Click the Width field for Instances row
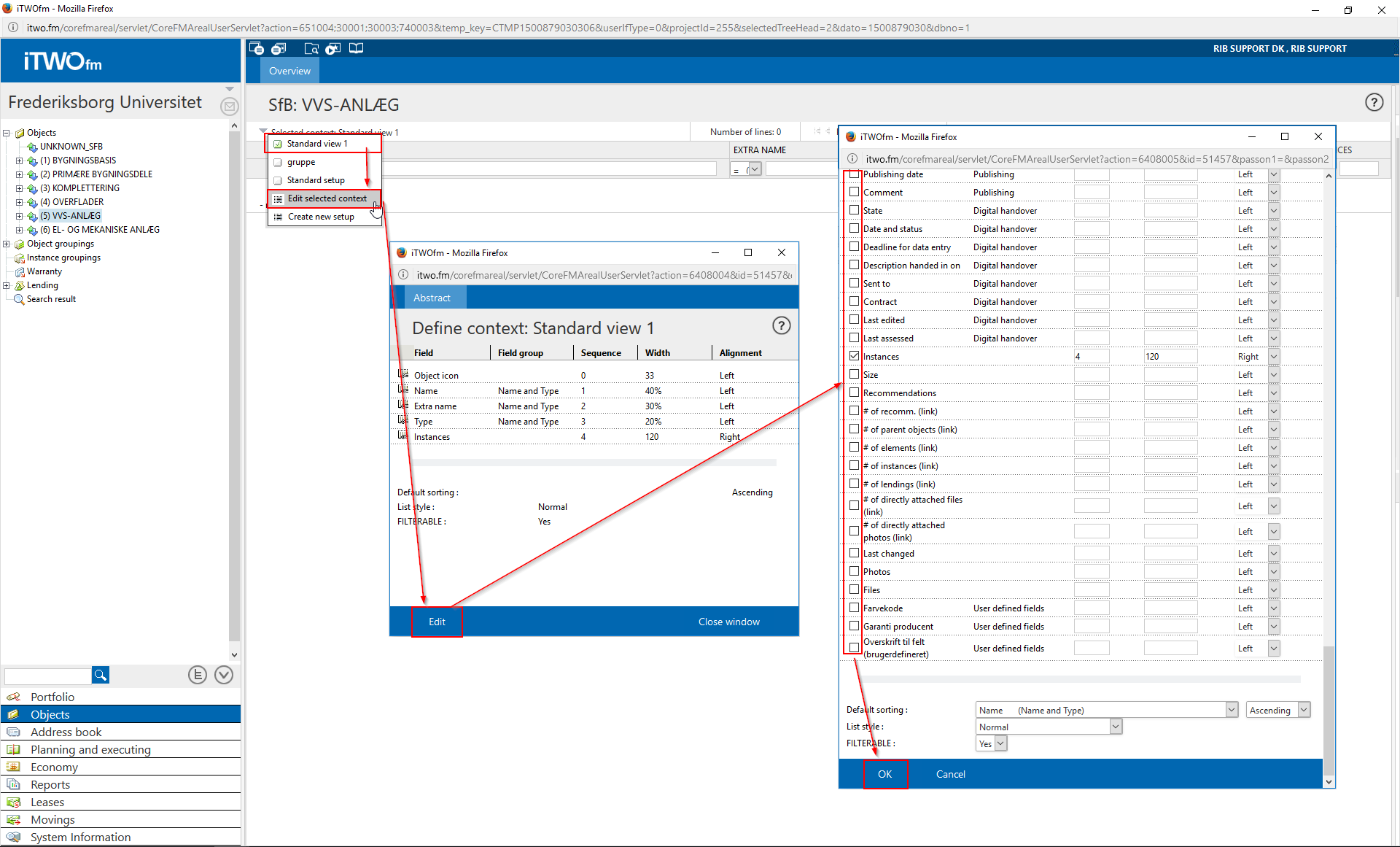The height and width of the screenshot is (847, 1400). pyautogui.click(x=1170, y=357)
